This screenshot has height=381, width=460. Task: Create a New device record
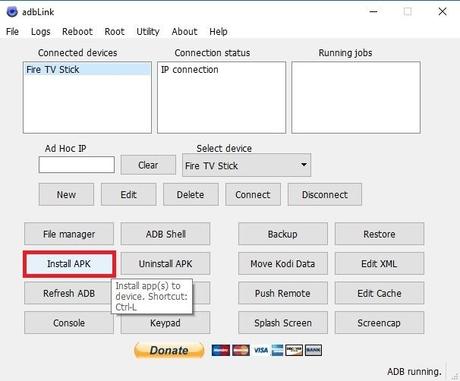coord(66,194)
